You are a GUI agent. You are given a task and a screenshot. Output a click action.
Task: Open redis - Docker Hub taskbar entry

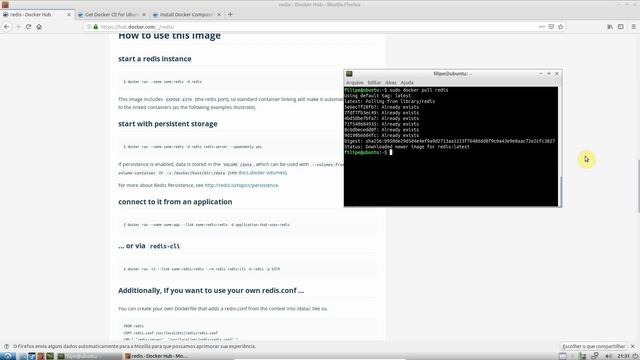(156, 356)
